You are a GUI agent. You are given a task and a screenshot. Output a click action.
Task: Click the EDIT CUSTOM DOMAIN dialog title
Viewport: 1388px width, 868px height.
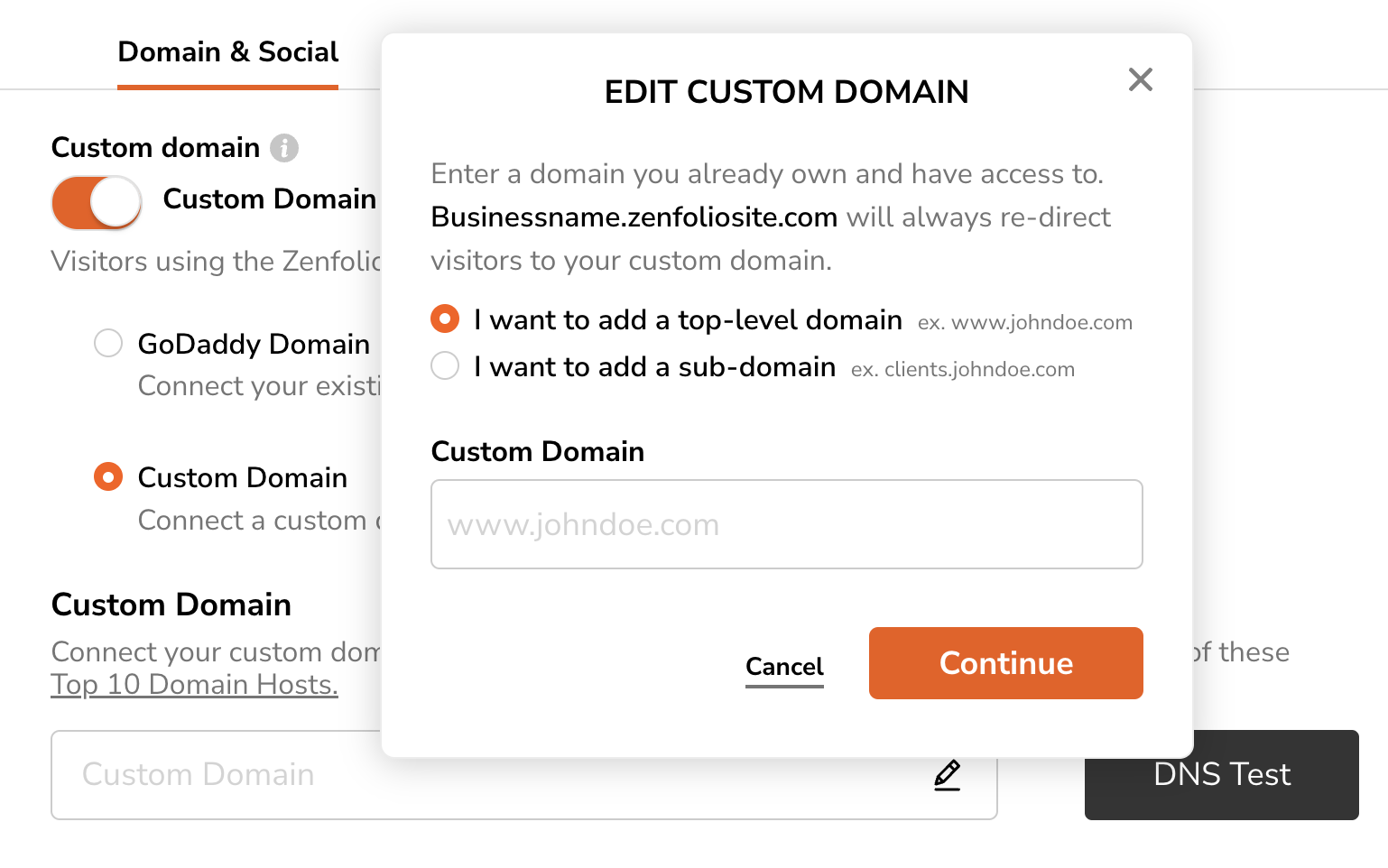tap(786, 92)
